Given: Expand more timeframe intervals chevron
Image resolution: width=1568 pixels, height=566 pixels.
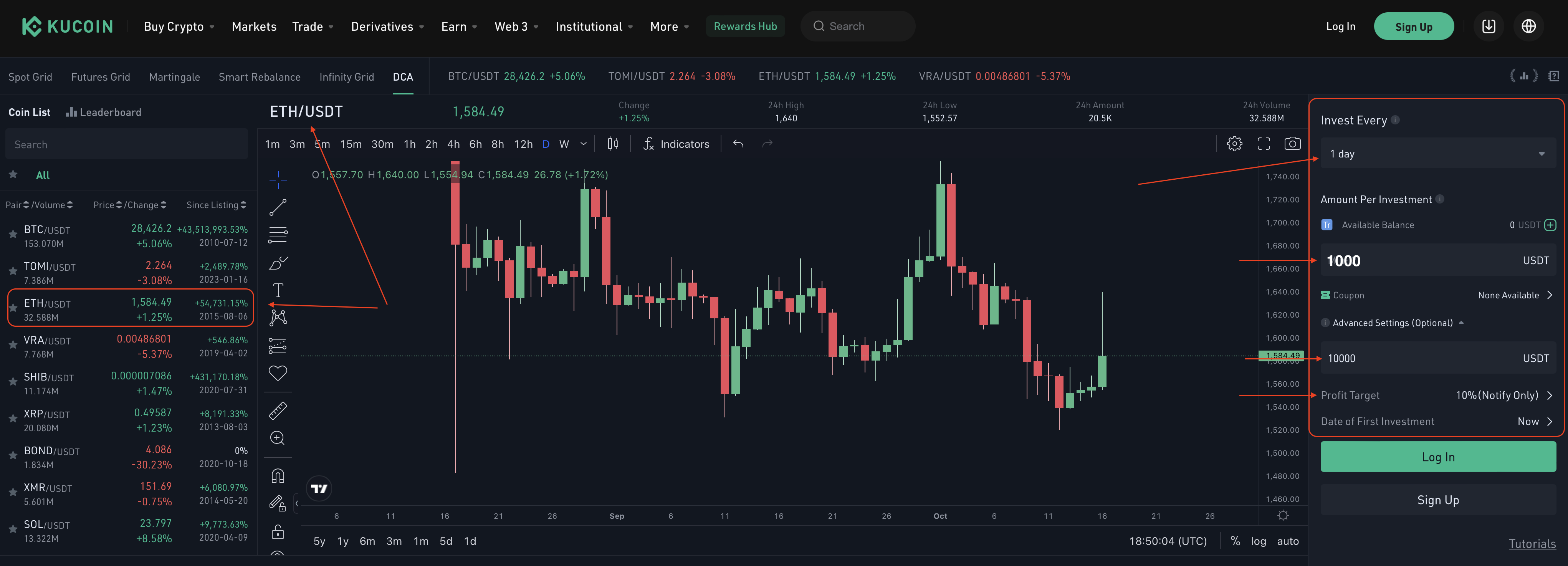Looking at the screenshot, I should pyautogui.click(x=583, y=144).
